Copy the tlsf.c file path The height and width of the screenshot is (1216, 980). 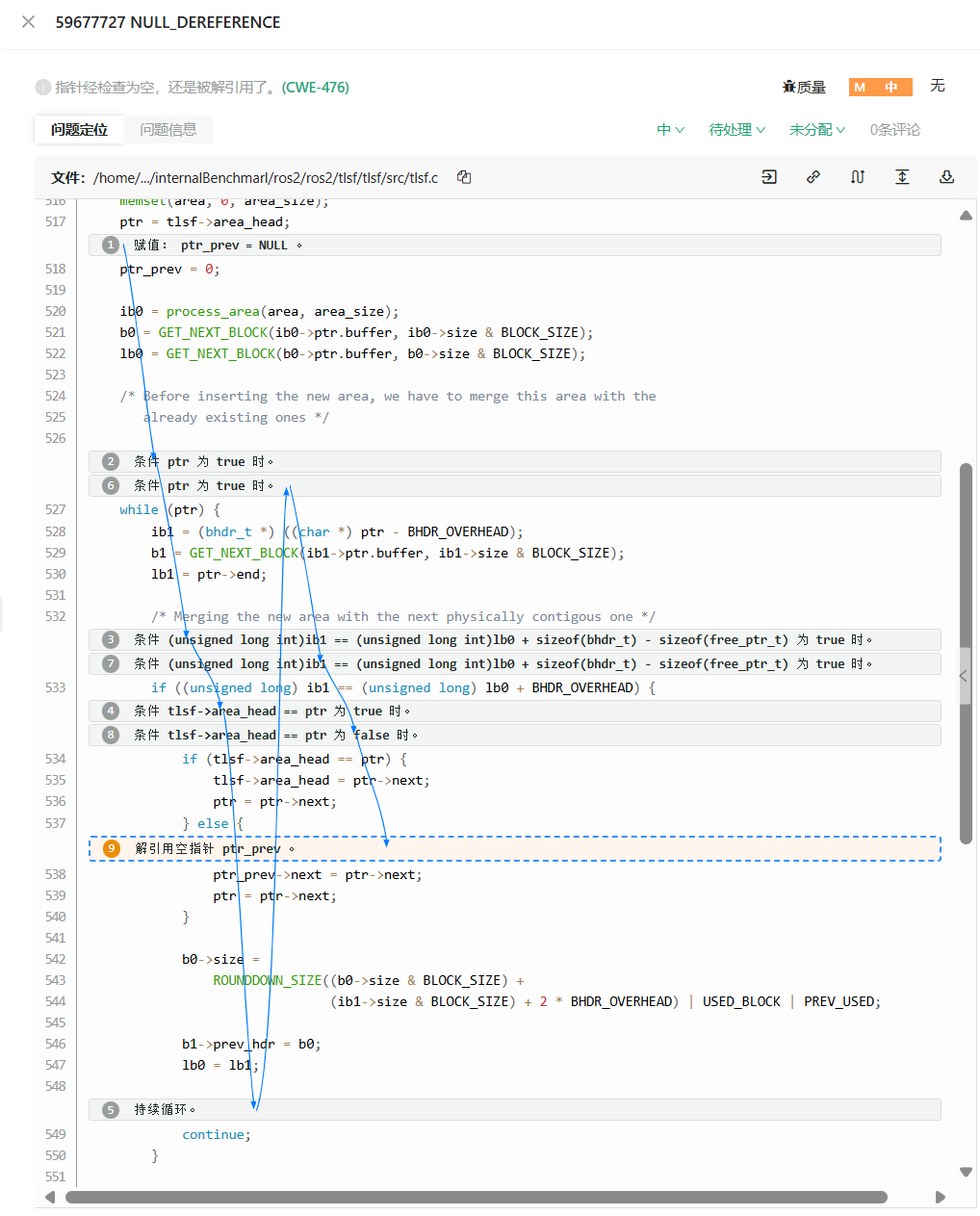464,177
